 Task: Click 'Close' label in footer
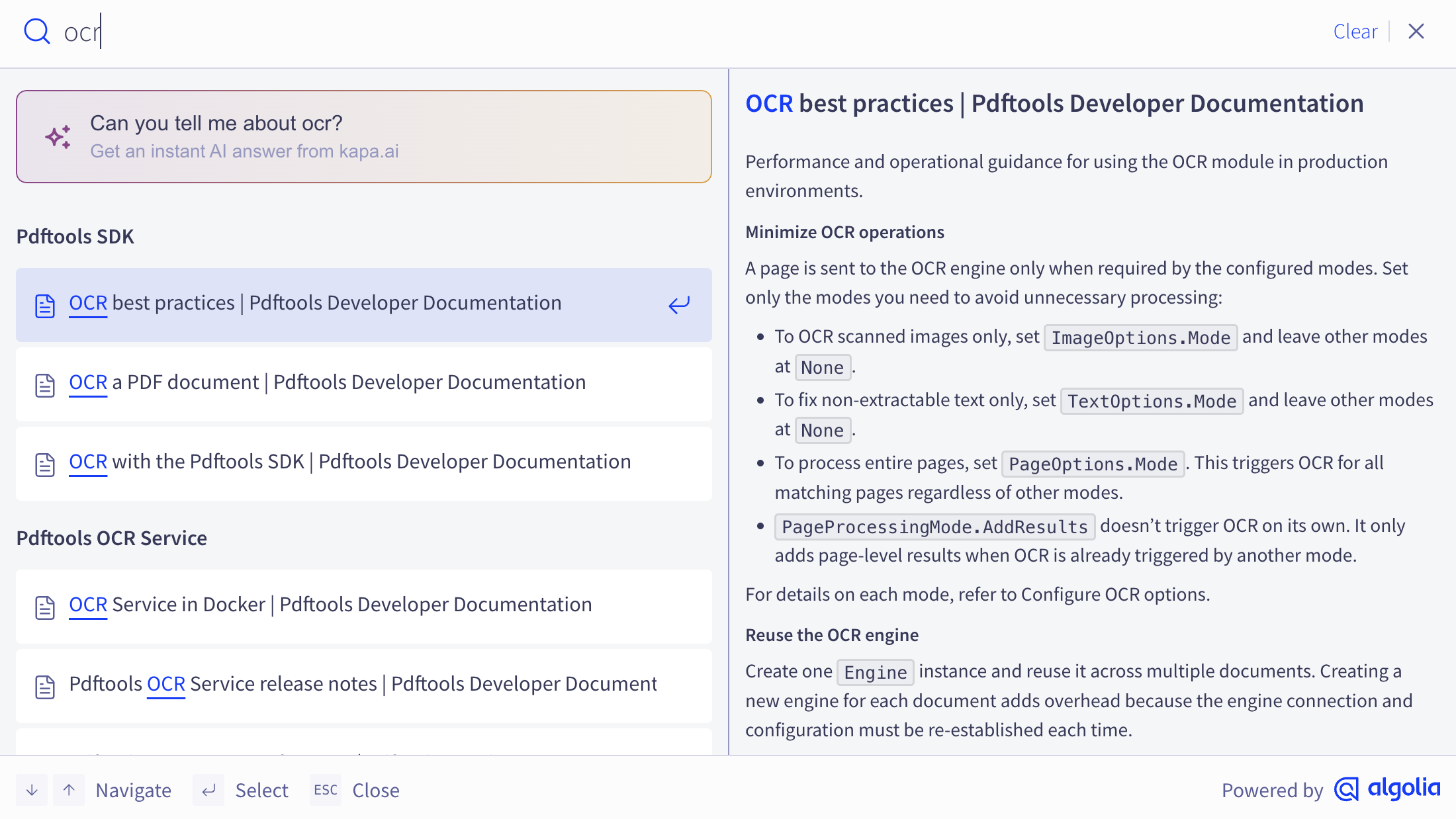coord(376,790)
